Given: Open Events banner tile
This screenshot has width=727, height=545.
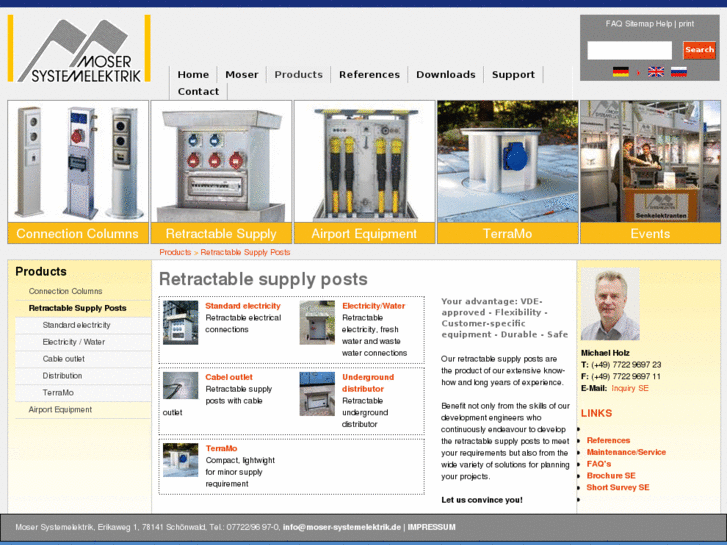Looking at the screenshot, I should (650, 172).
